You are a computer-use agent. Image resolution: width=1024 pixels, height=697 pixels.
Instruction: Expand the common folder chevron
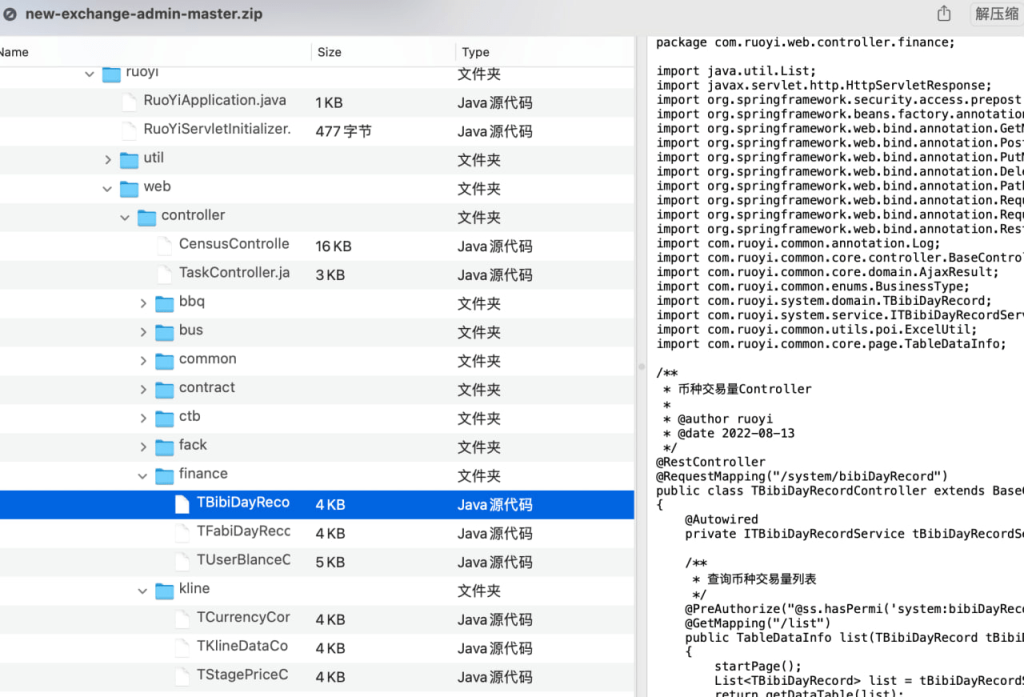[143, 360]
